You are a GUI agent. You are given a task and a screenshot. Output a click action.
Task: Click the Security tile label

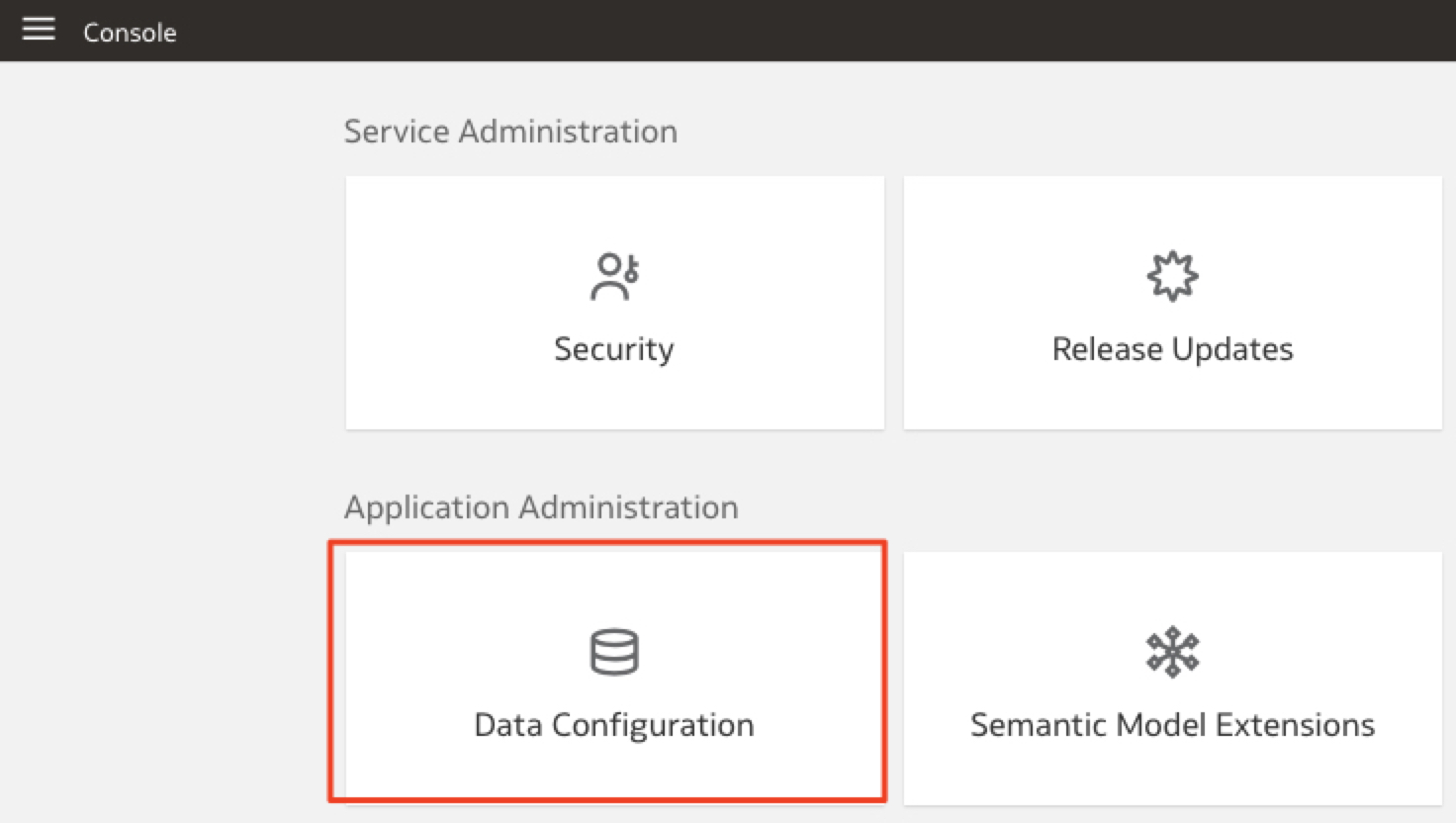pos(614,349)
